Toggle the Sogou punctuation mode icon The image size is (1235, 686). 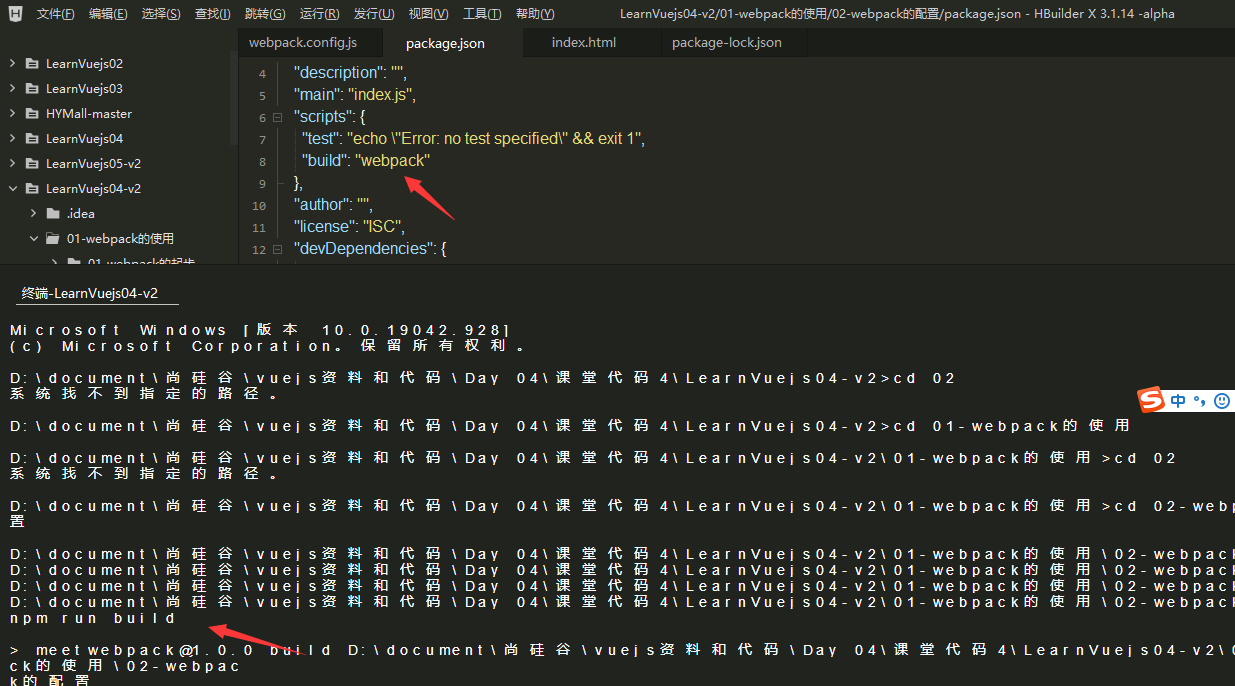[x=1199, y=401]
